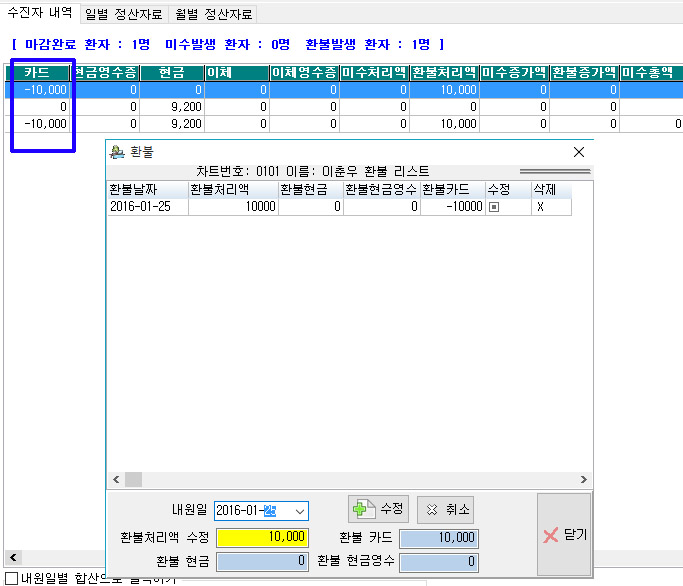Click the 카드 column header
Viewport: 683px width, 586px height.
(x=37, y=73)
